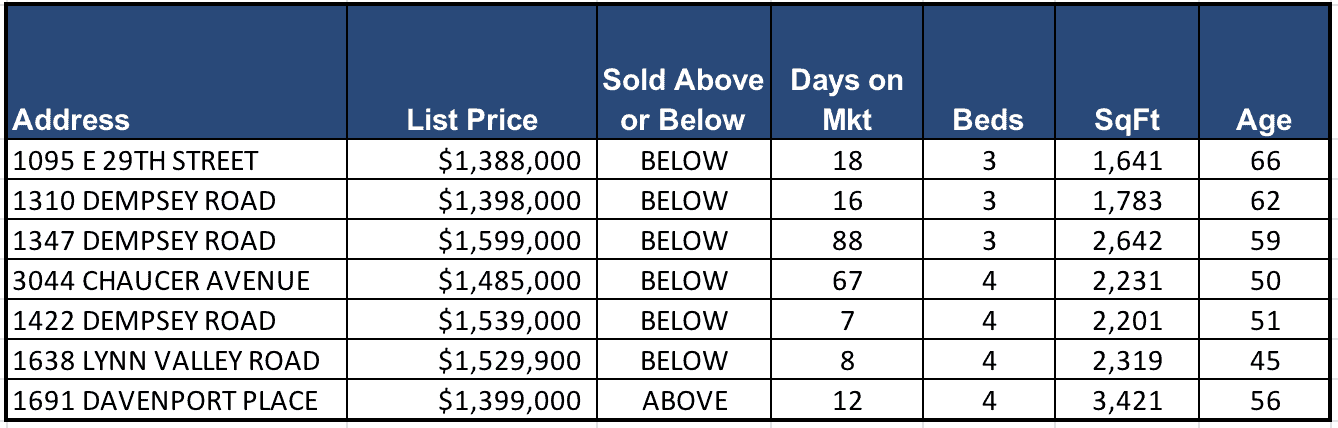Click the $1,529,900 list price cell

pyautogui.click(x=509, y=361)
